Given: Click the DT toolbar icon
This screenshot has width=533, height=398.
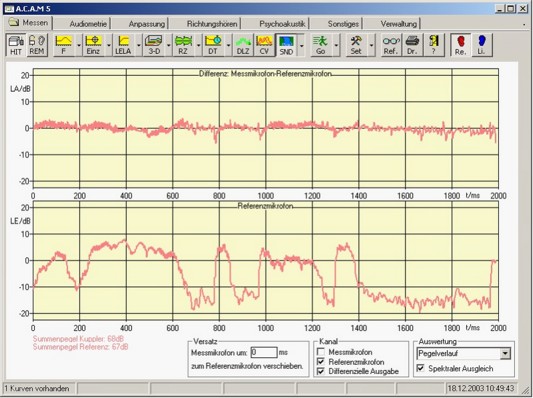Looking at the screenshot, I should point(213,45).
